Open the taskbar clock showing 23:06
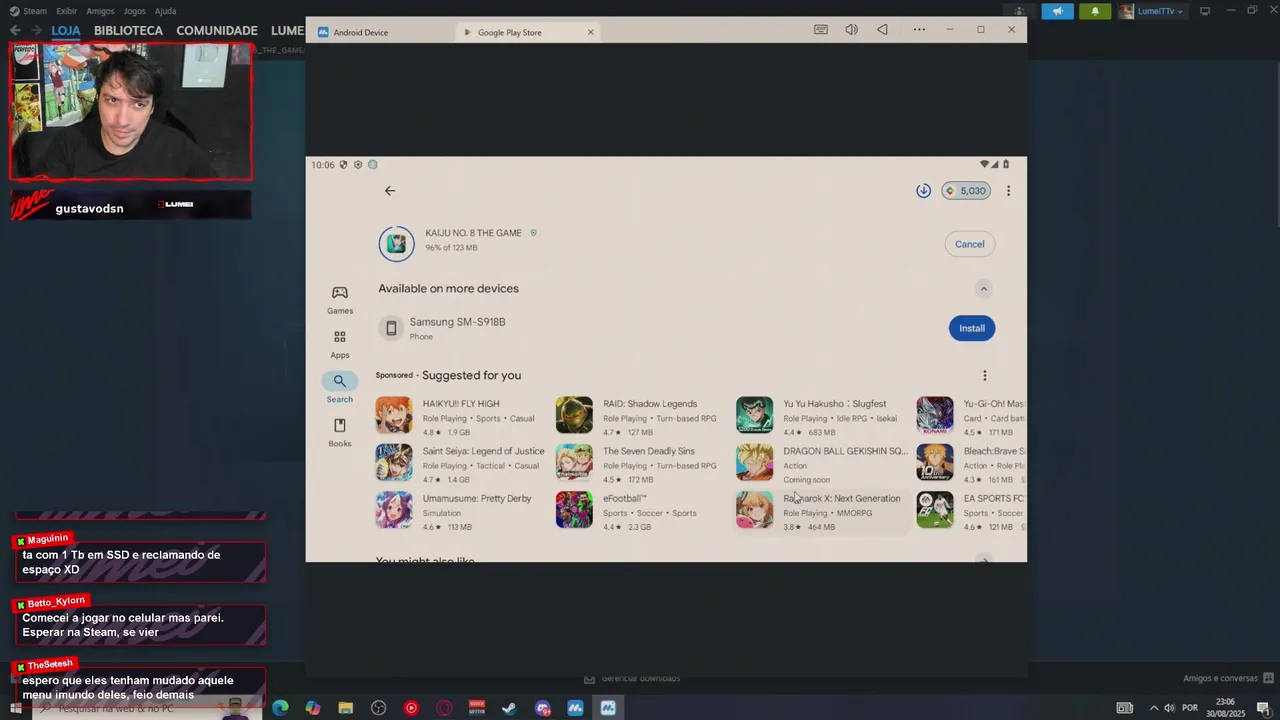The image size is (1280, 720). (x=1226, y=708)
